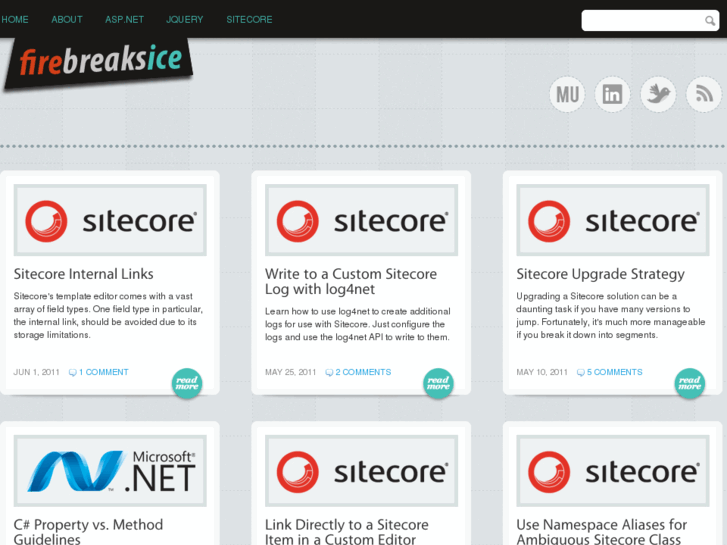The width and height of the screenshot is (727, 545).
Task: Open the 1 COMMENT link
Action: [103, 372]
